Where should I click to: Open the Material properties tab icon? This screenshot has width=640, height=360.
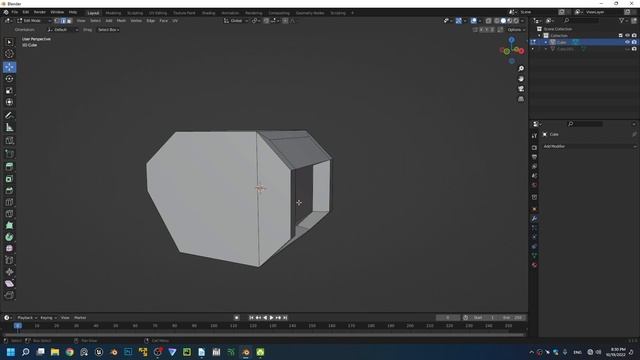pos(534,265)
